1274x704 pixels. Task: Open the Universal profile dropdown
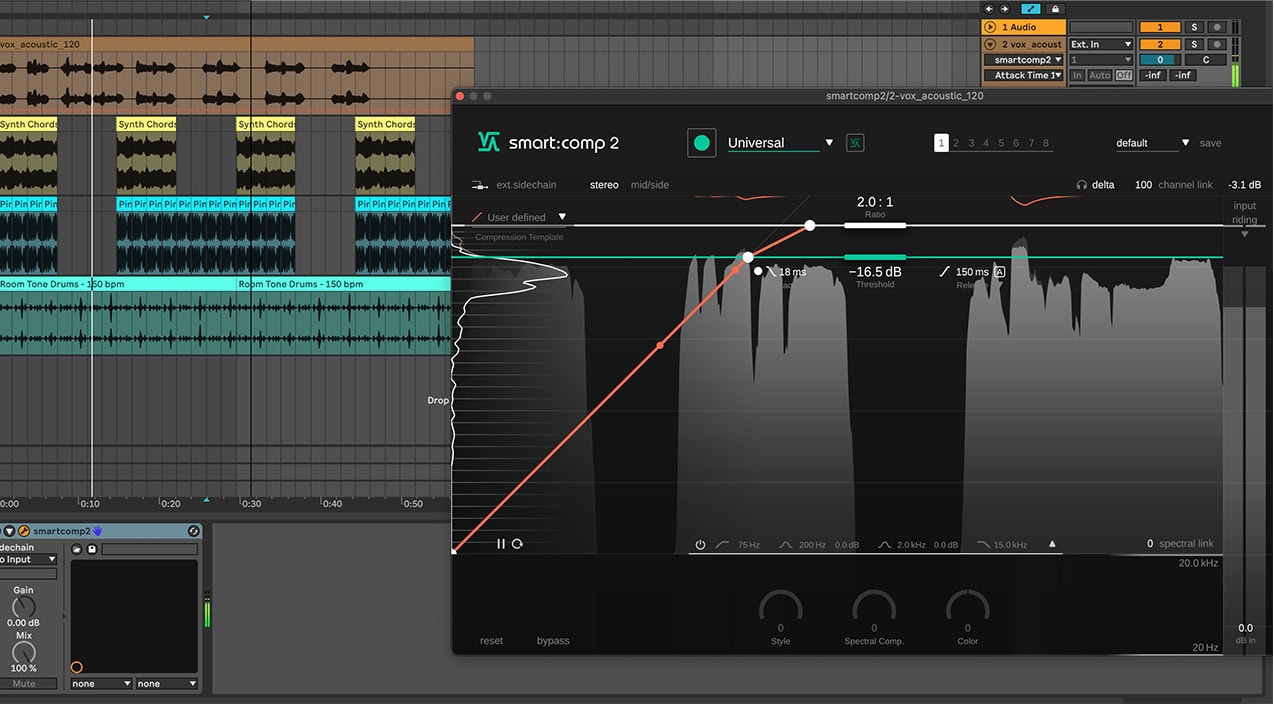pos(829,143)
